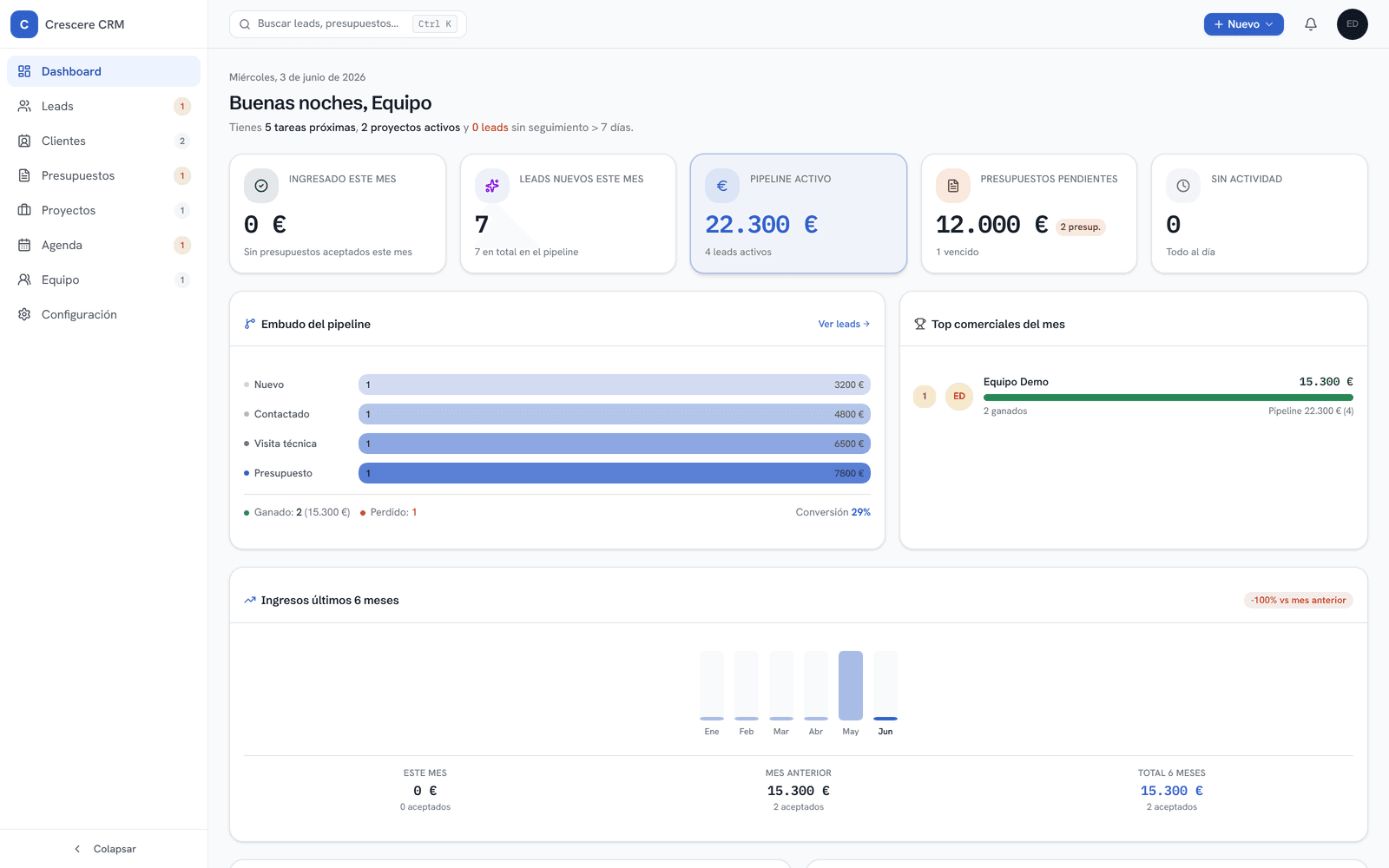Click the Leads nuevos sparkle icon
1389x868 pixels.
click(492, 186)
